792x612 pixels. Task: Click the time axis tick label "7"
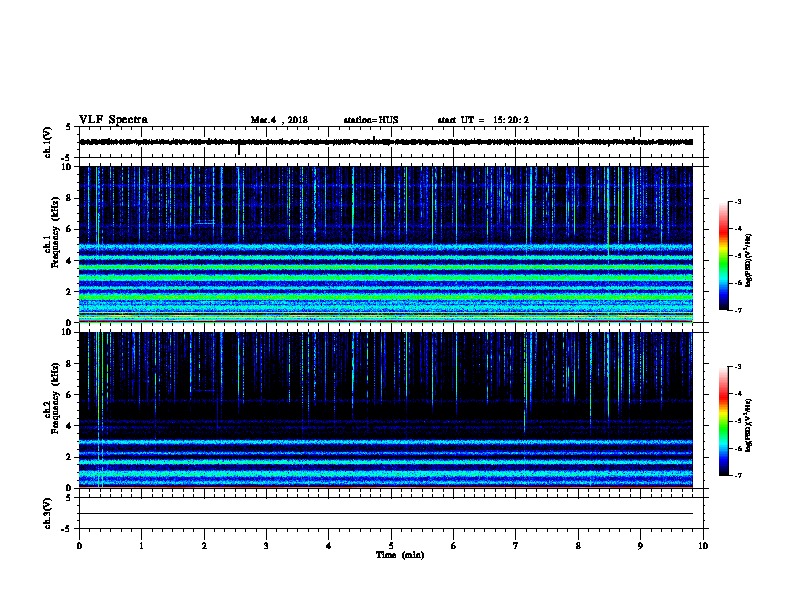(x=516, y=546)
